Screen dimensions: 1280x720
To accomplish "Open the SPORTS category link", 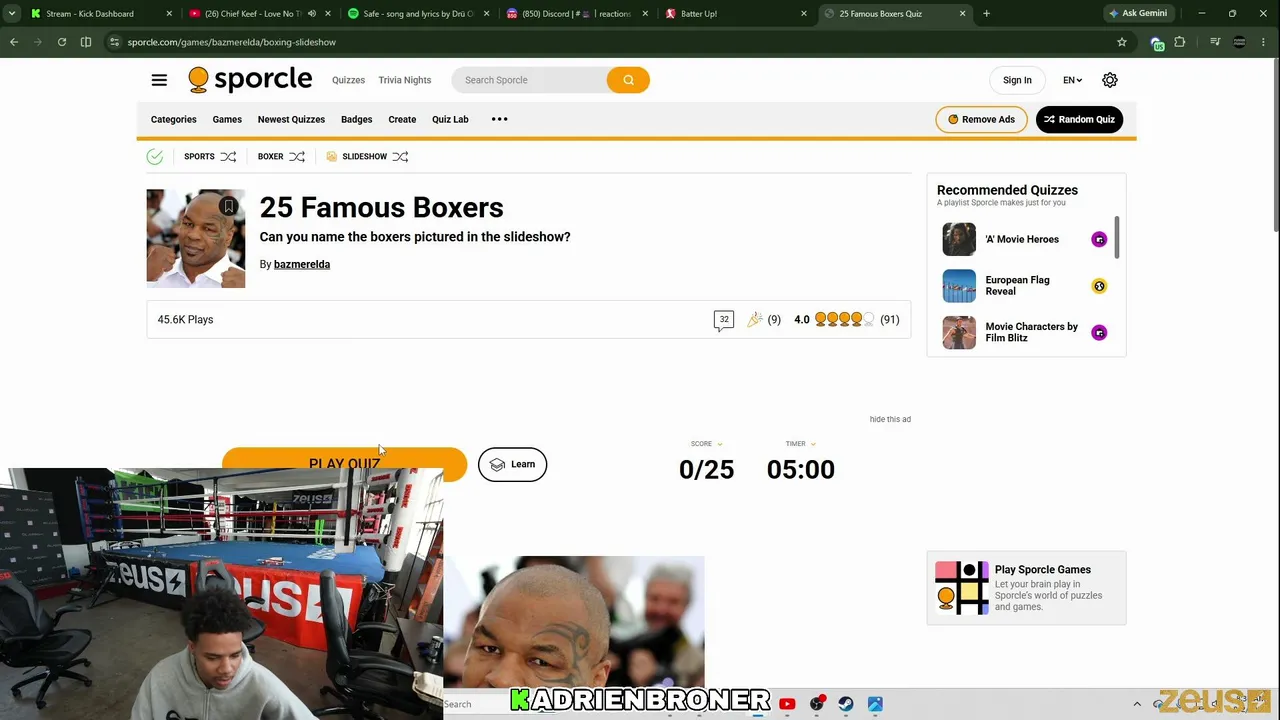I will [x=199, y=157].
